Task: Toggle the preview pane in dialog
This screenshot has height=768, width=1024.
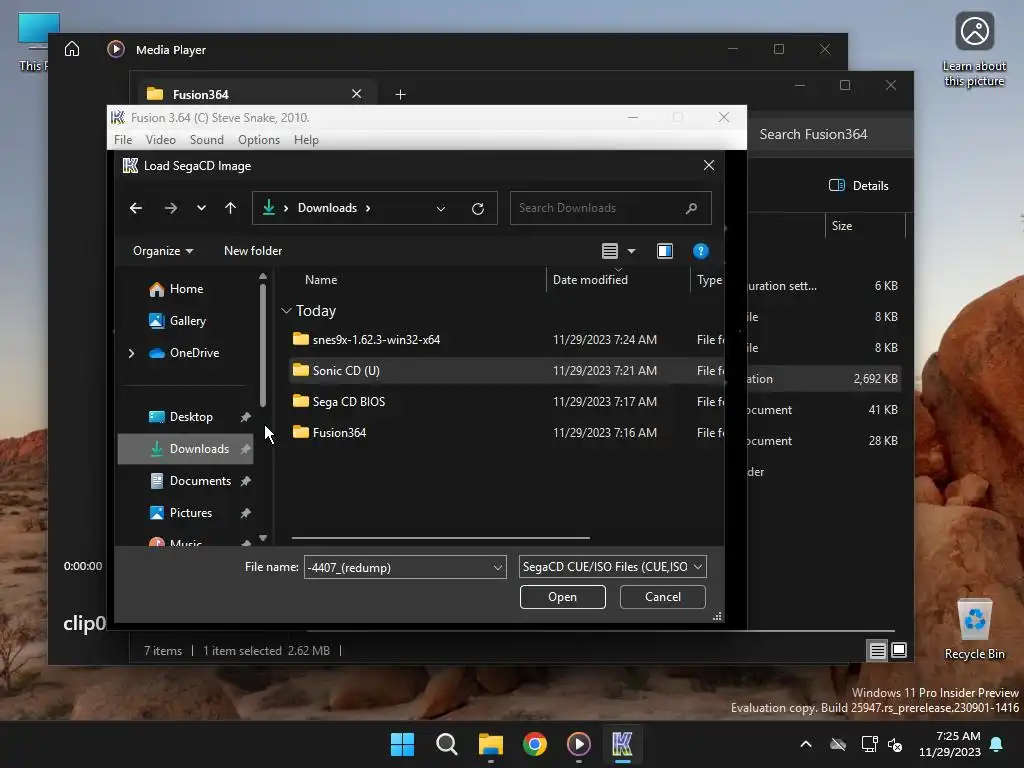Action: [665, 251]
